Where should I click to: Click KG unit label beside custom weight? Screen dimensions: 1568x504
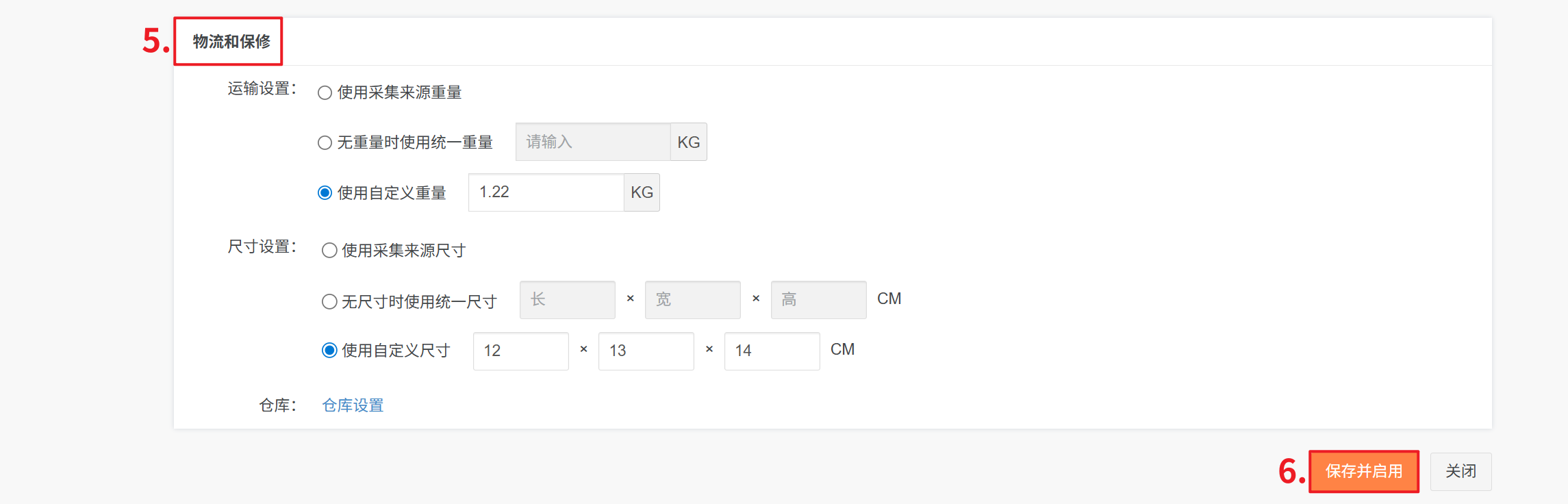click(x=642, y=192)
